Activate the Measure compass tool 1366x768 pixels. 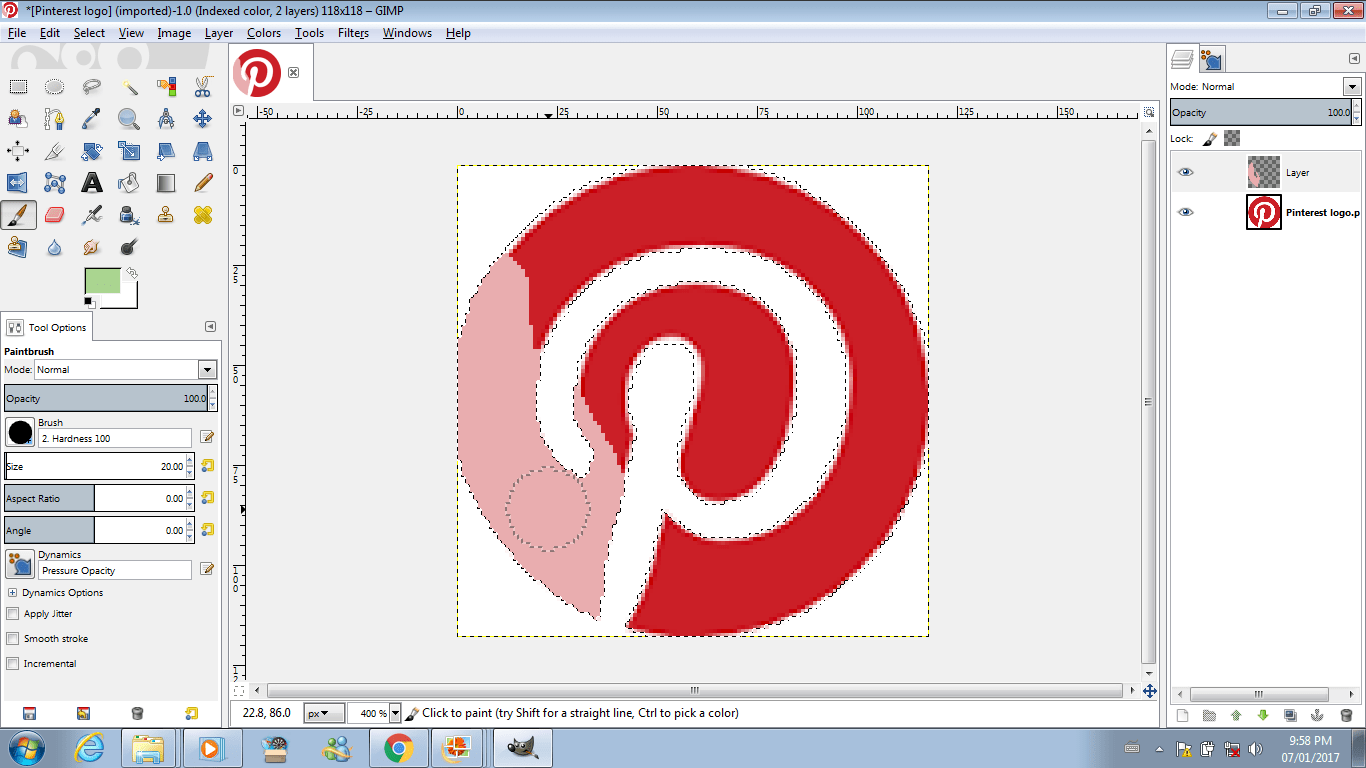point(166,119)
